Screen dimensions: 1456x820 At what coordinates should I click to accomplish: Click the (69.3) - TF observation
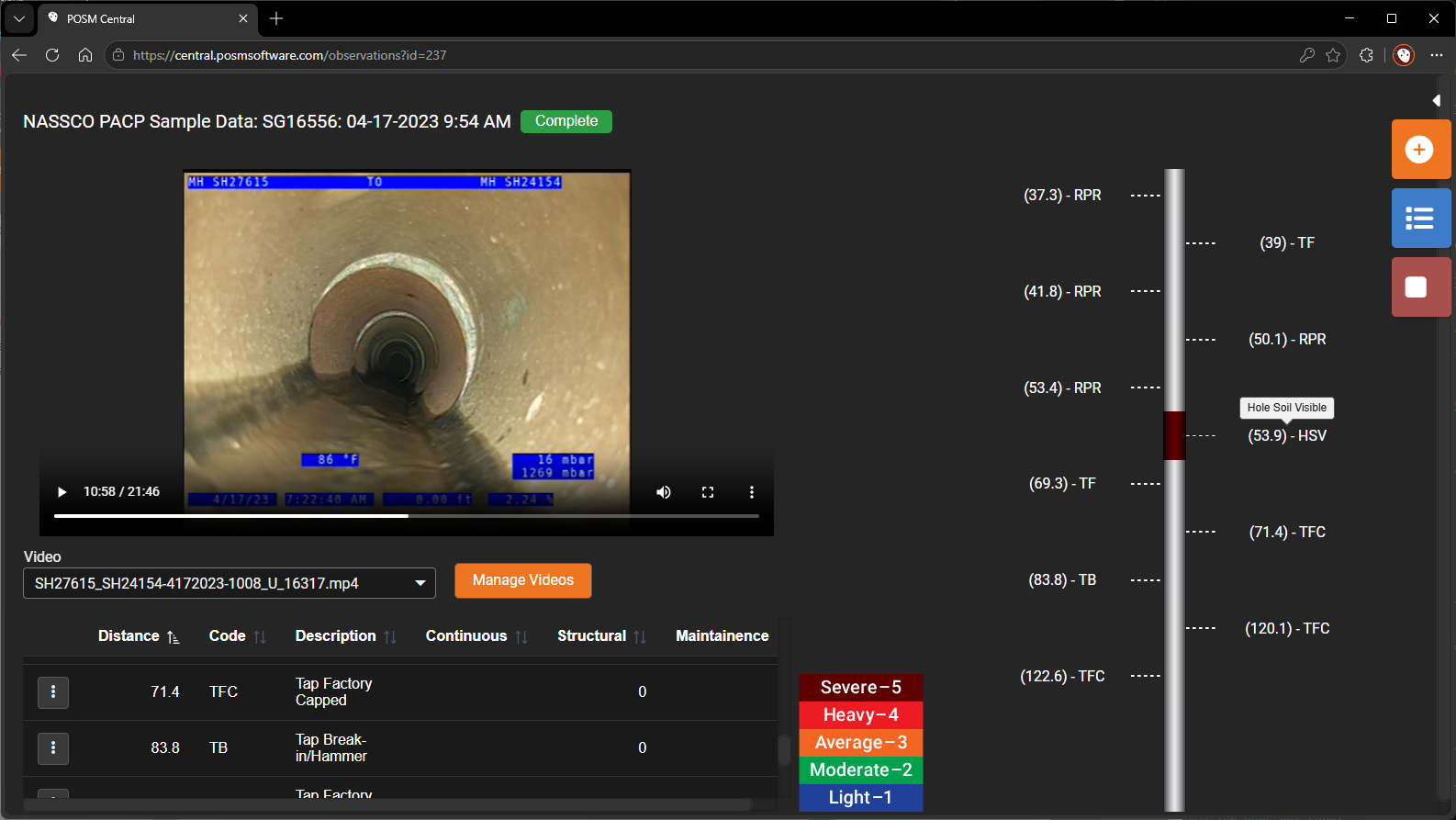(x=1062, y=484)
